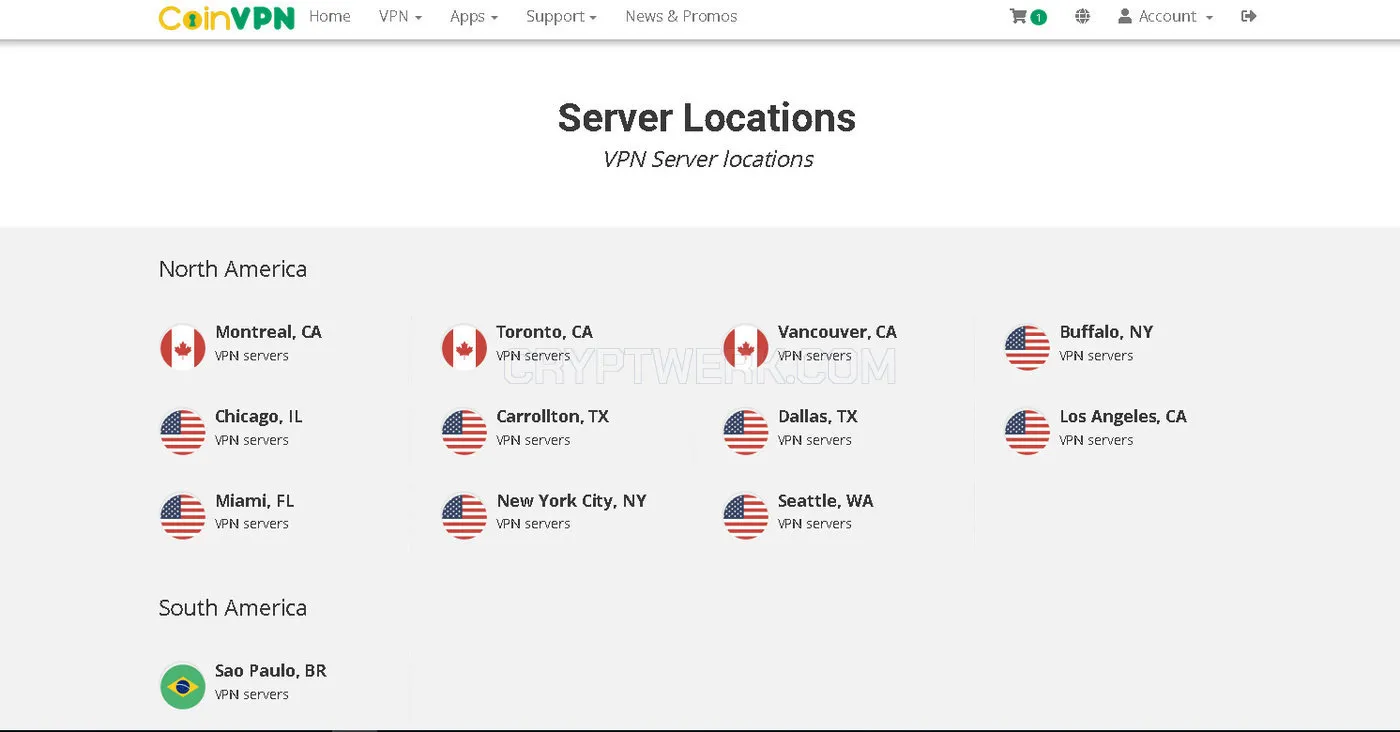Click the New York City flag icon
Screen dimensions: 1400x732
tap(464, 516)
